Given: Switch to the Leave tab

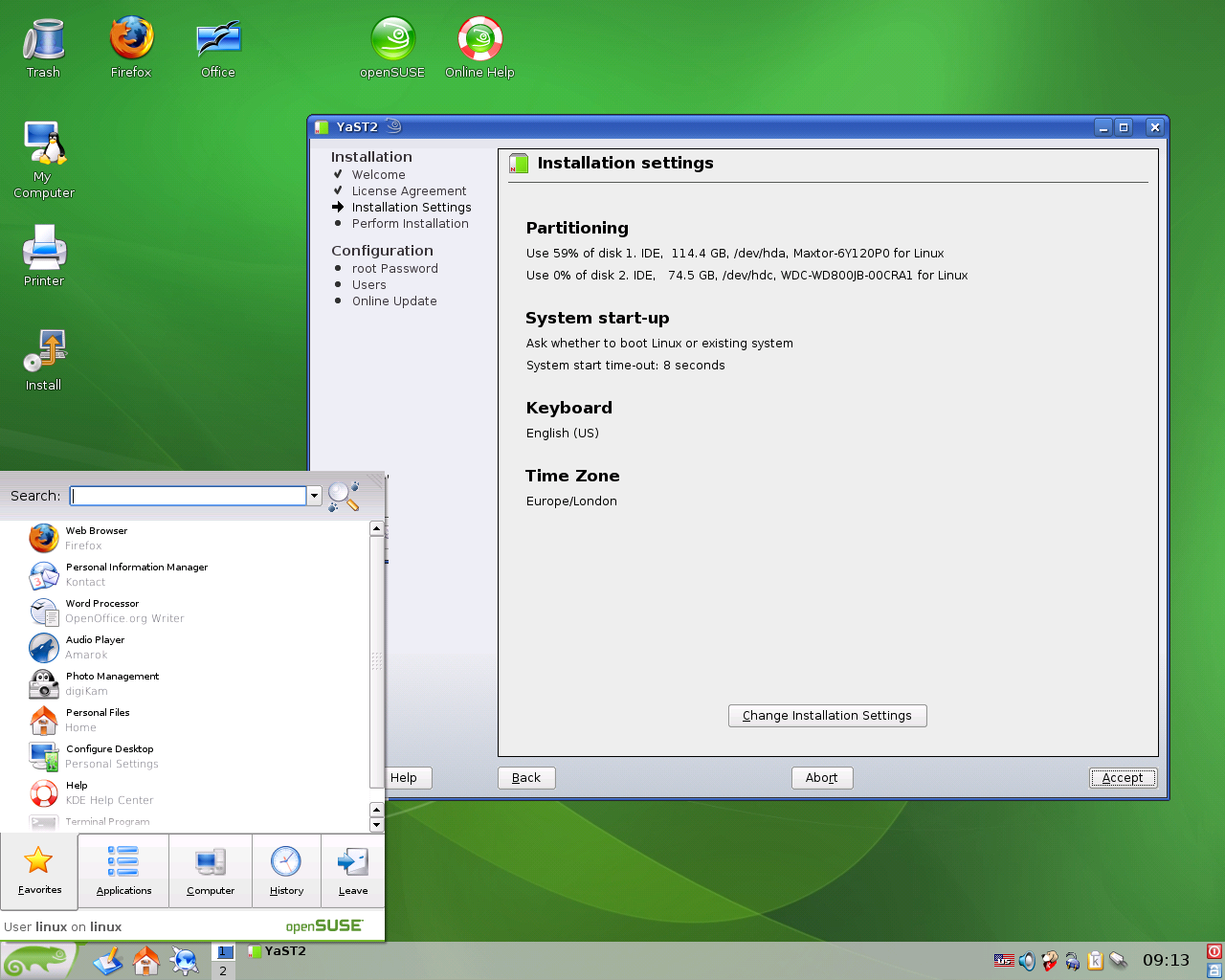Looking at the screenshot, I should pos(353,871).
